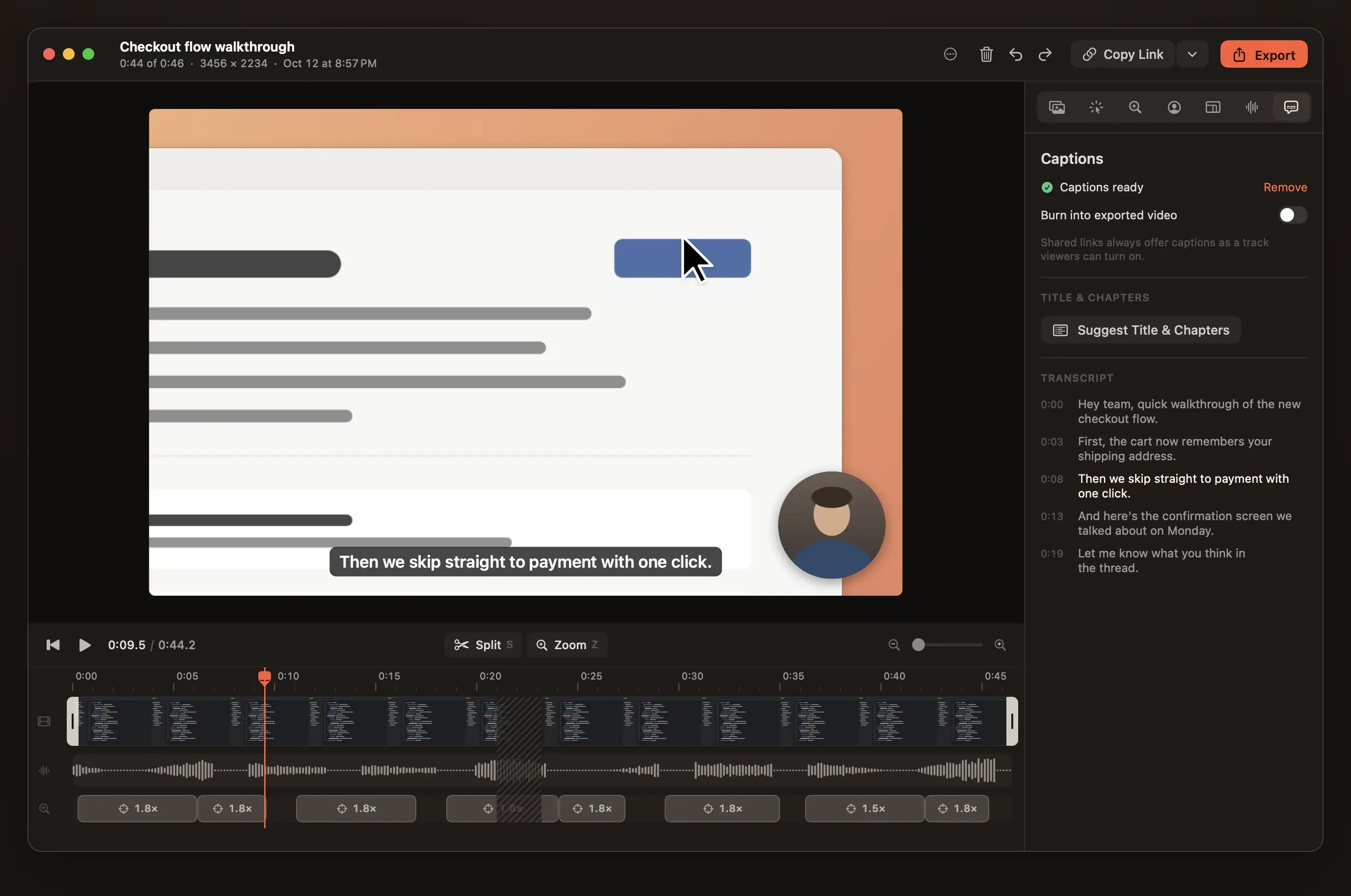The height and width of the screenshot is (896, 1351).
Task: Open the cursor effects tab icon
Action: (x=1096, y=107)
